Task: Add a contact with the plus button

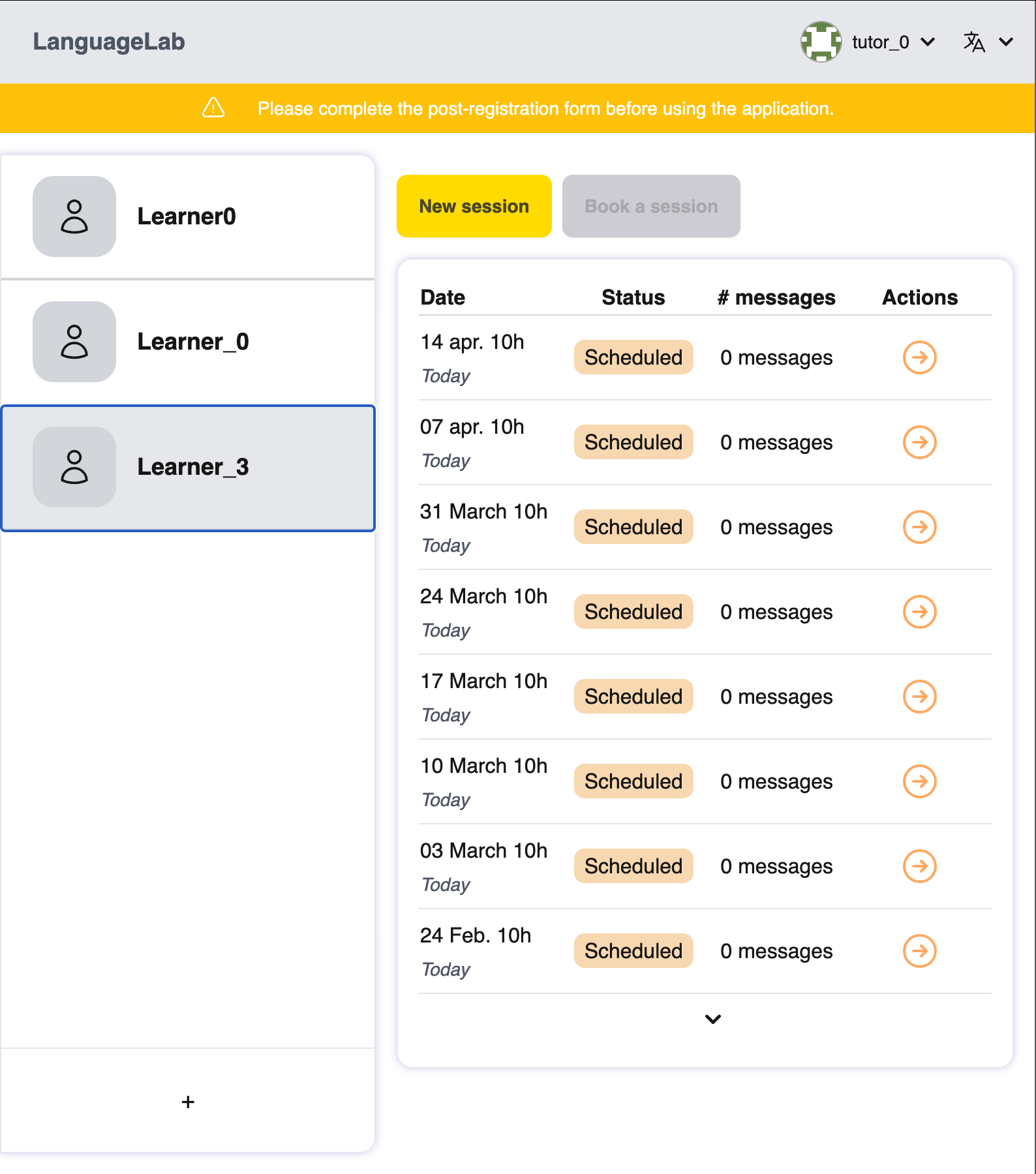Action: tap(188, 1102)
